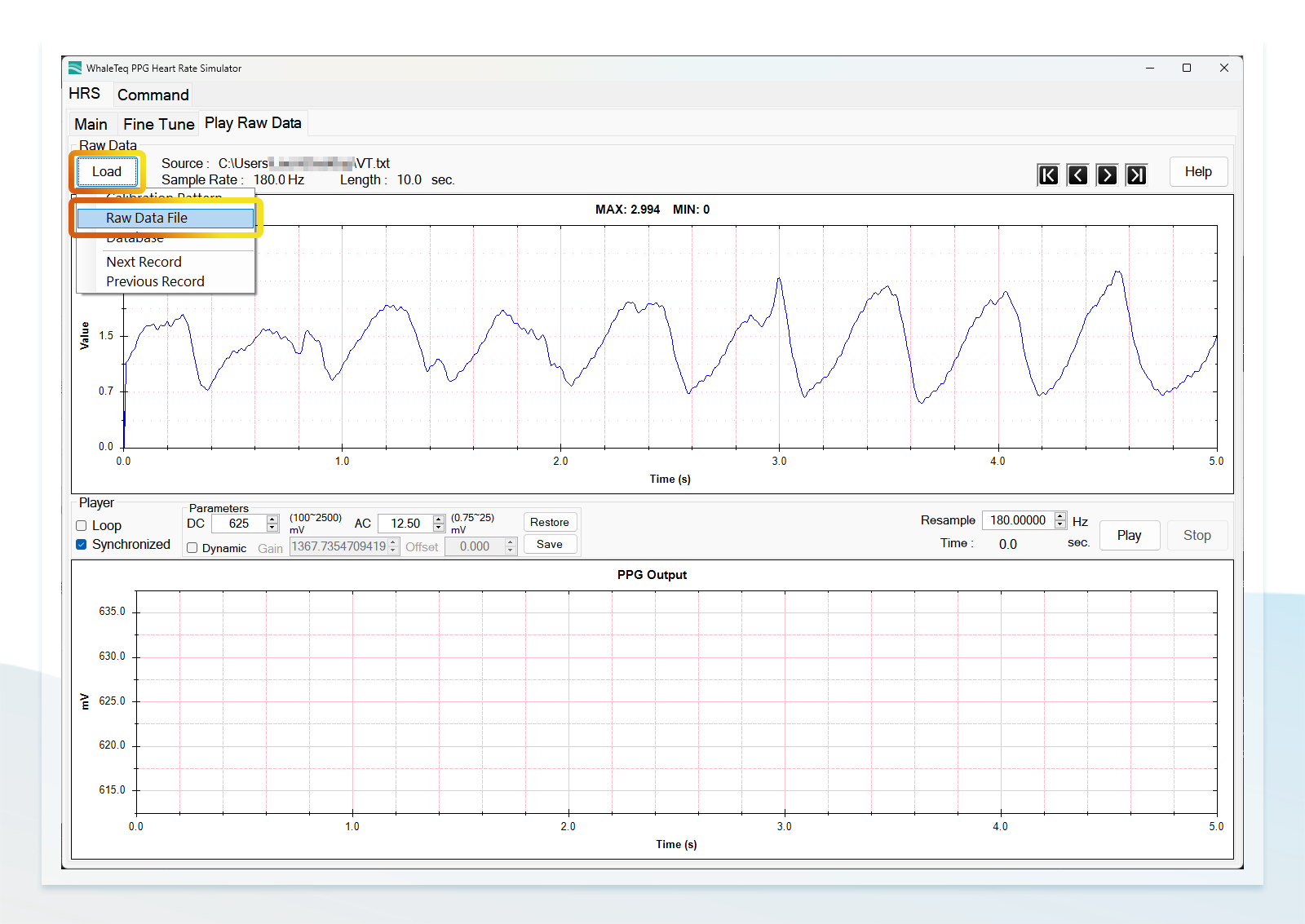
Task: Uncheck the Synchronized checkbox
Action: click(82, 545)
